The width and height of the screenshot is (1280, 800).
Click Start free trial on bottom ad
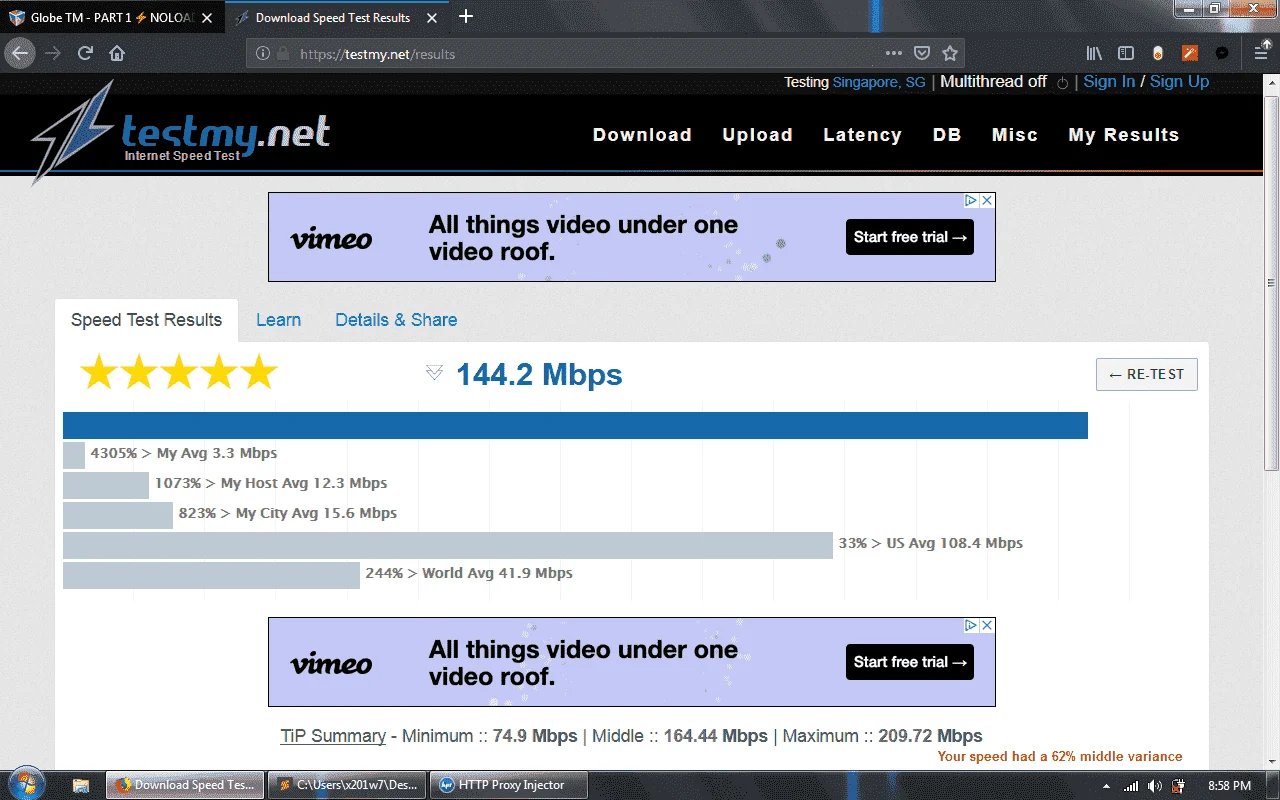(910, 662)
